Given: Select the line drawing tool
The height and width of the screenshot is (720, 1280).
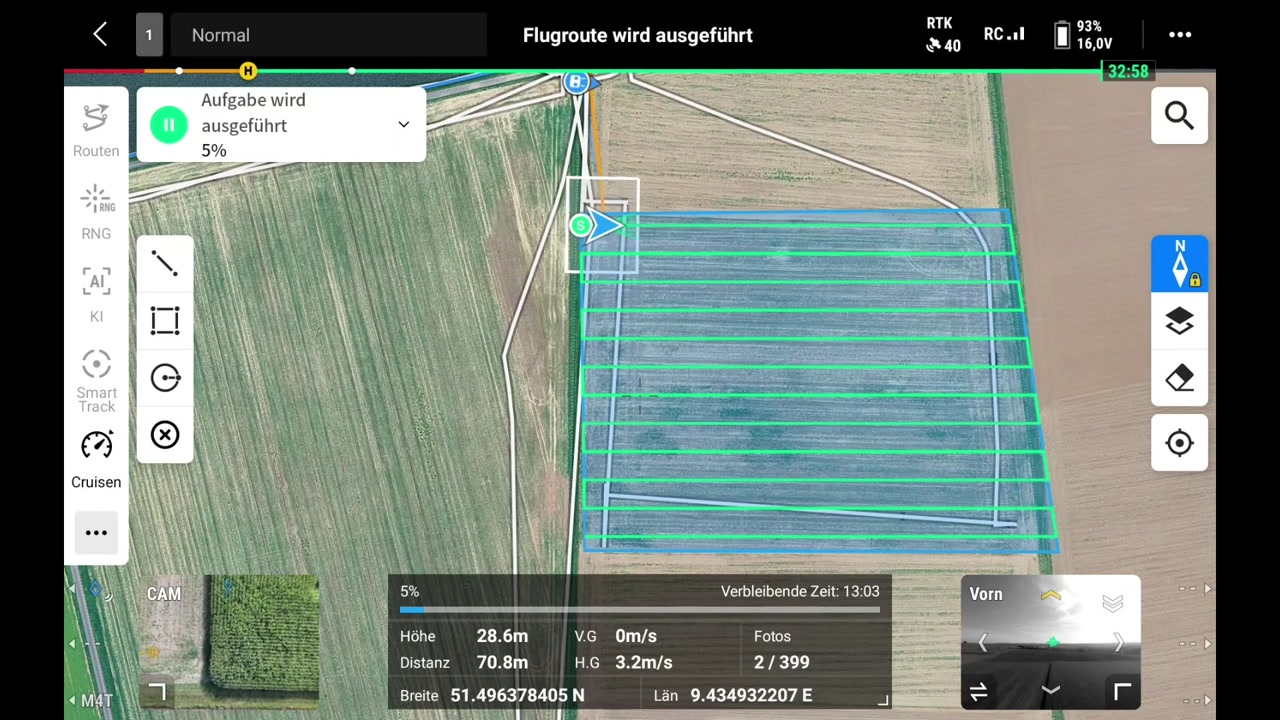Looking at the screenshot, I should click(x=165, y=263).
